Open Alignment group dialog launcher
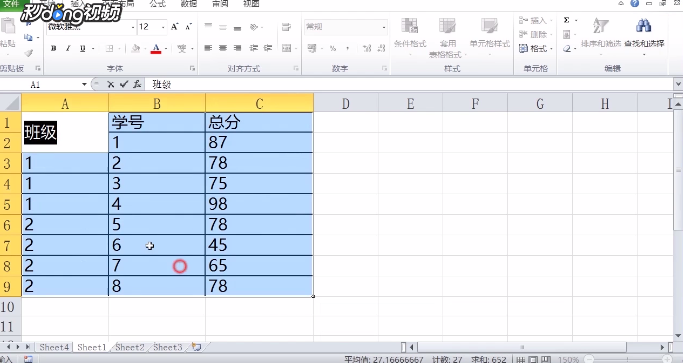 (x=296, y=68)
